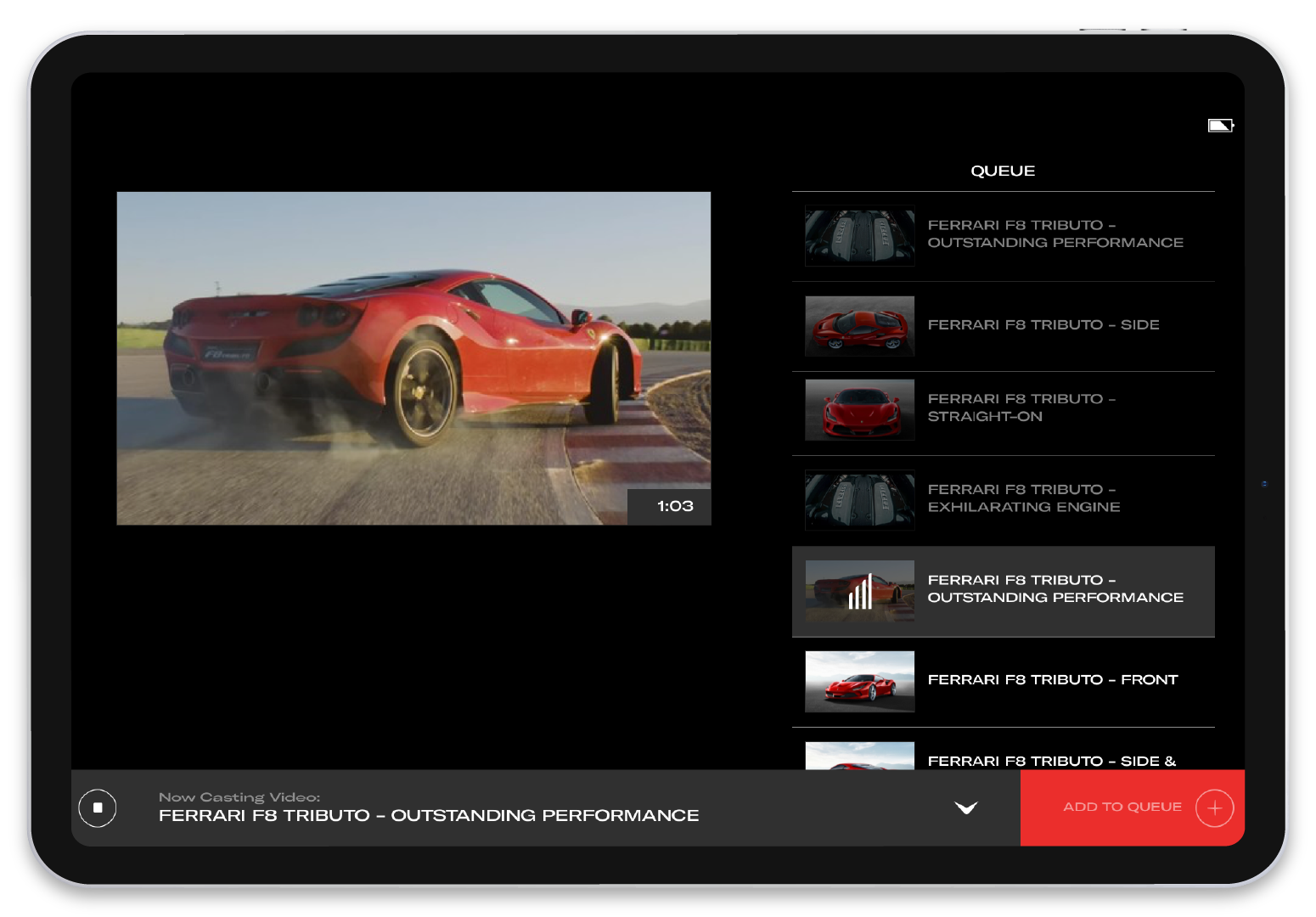Open 'Ferrari F8 Tributo – Front' queue title
The image size is (1316, 917).
(x=1052, y=679)
